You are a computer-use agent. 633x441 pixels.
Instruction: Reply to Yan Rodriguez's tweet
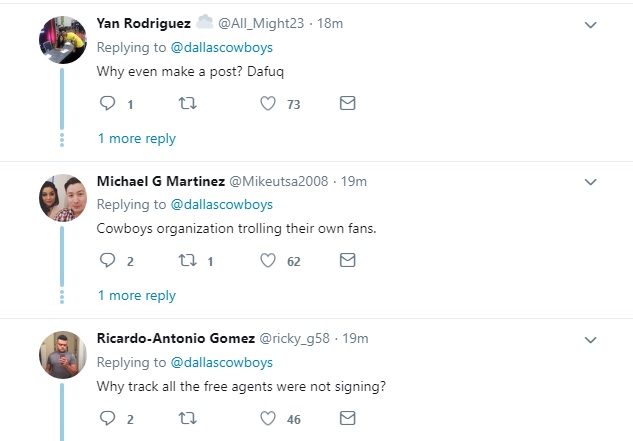109,103
